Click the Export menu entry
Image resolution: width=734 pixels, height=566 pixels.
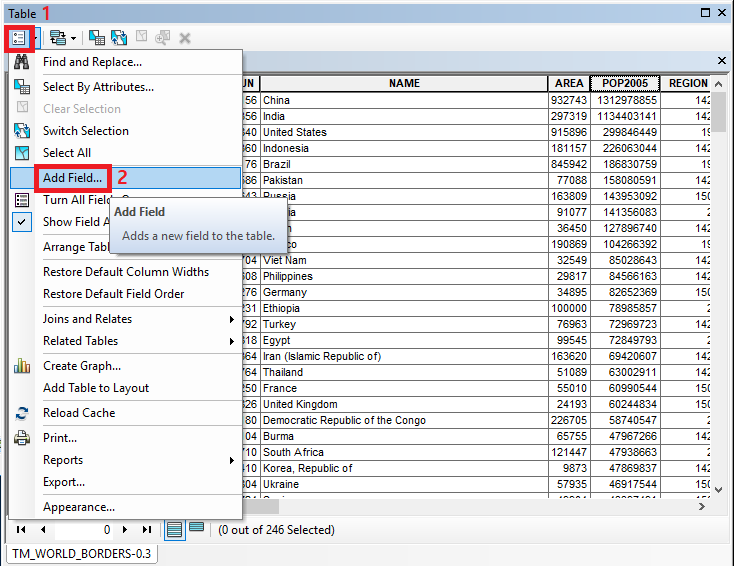tap(64, 482)
